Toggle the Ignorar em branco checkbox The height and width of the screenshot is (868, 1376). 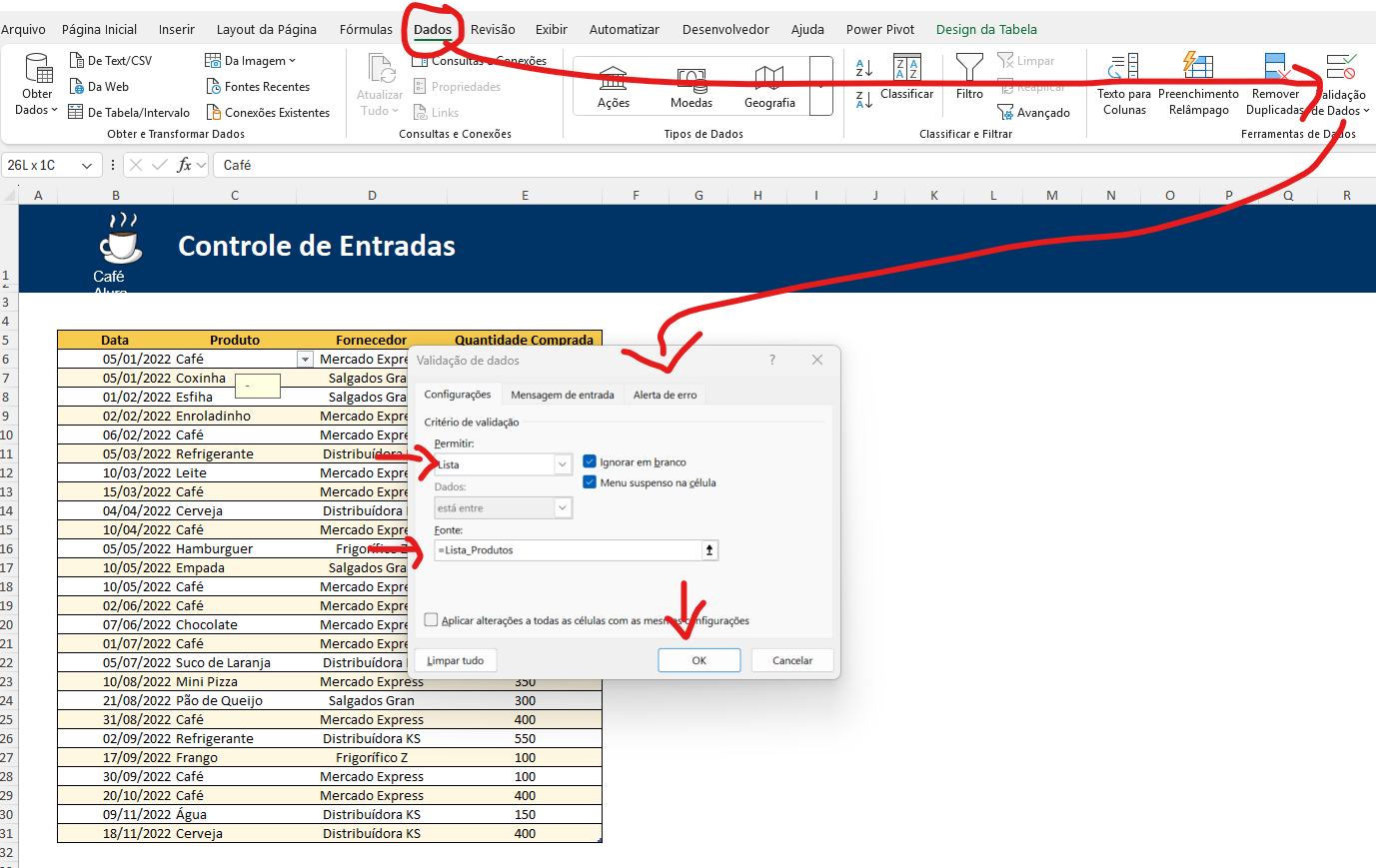pos(590,462)
